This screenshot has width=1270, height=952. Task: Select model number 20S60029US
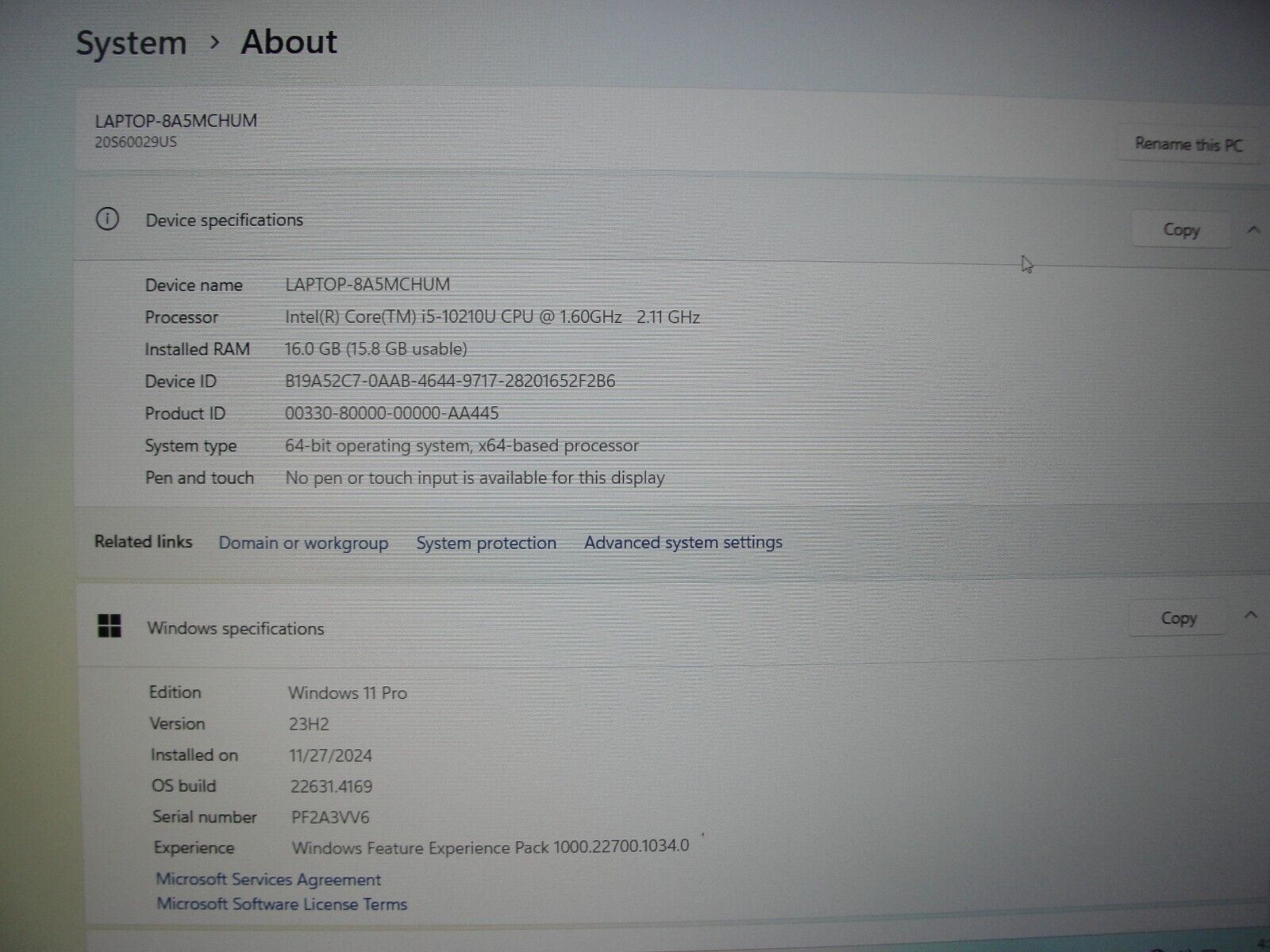coord(136,142)
